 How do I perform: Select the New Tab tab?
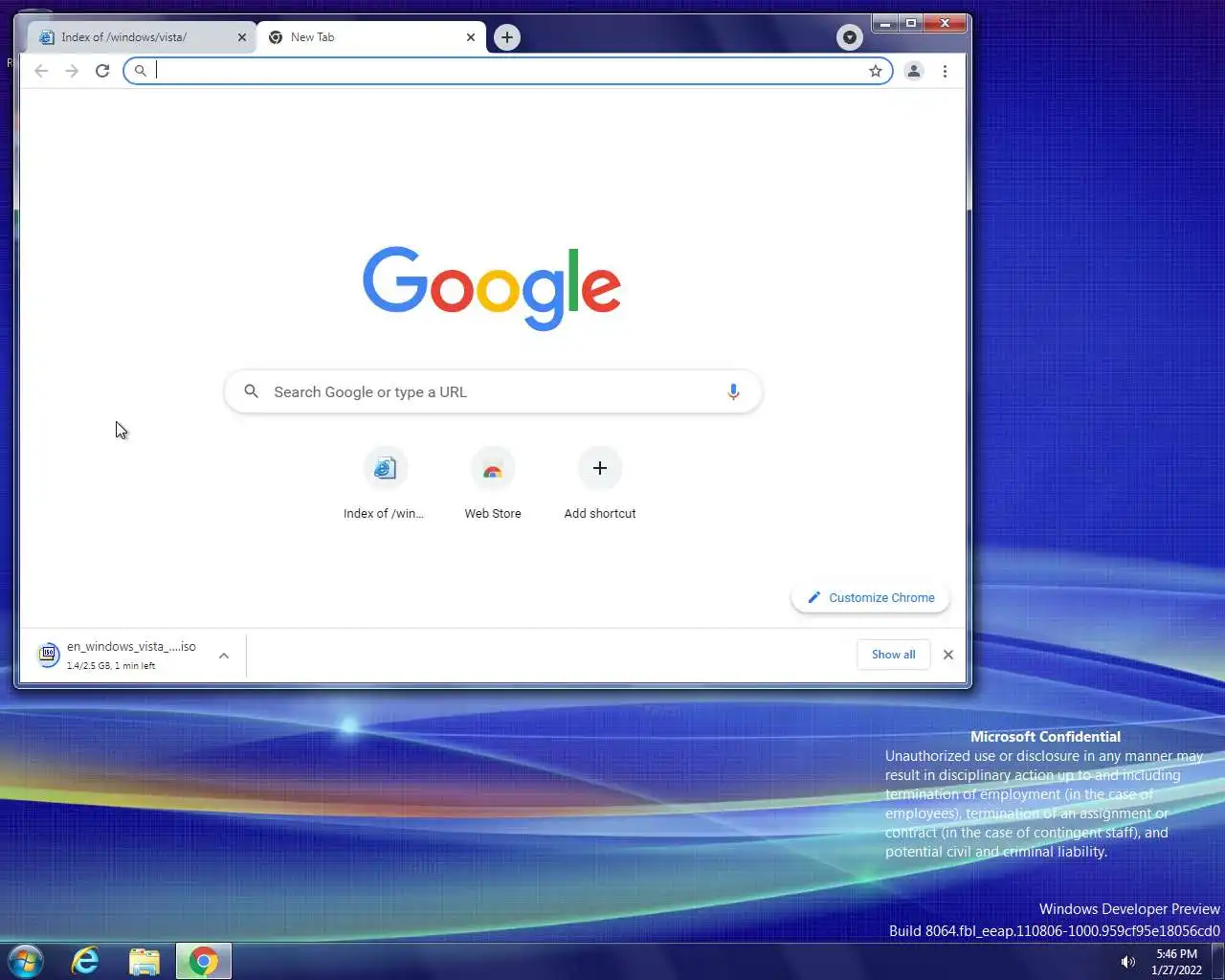click(370, 37)
